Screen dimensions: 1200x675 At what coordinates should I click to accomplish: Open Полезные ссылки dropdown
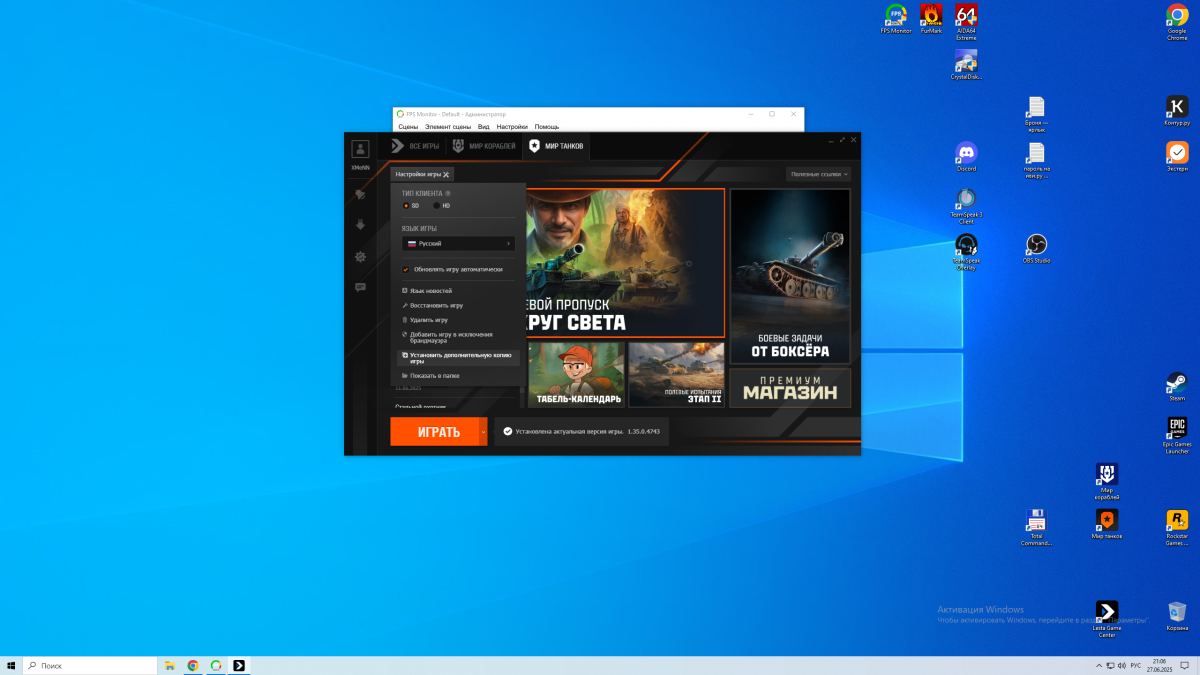pos(819,174)
